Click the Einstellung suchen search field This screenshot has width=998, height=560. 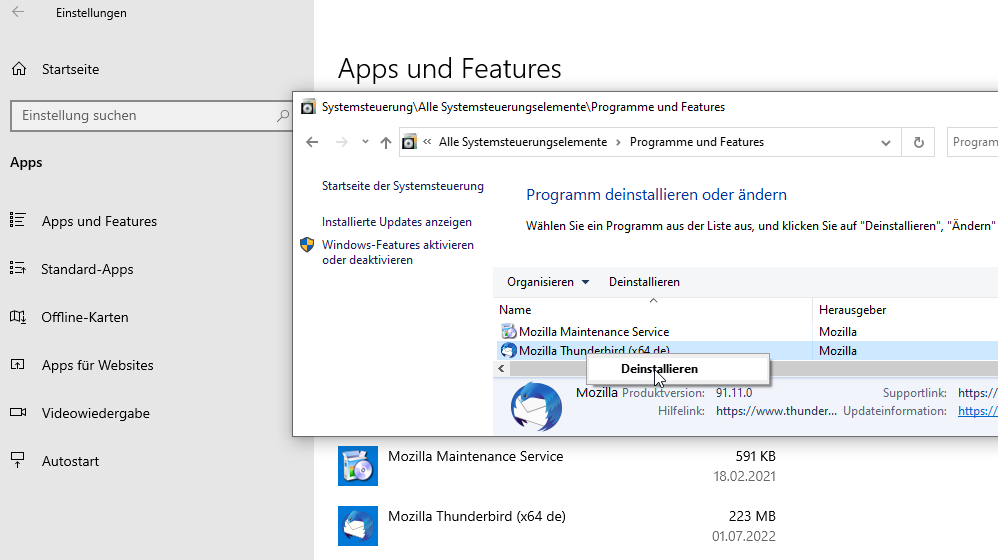(140, 116)
